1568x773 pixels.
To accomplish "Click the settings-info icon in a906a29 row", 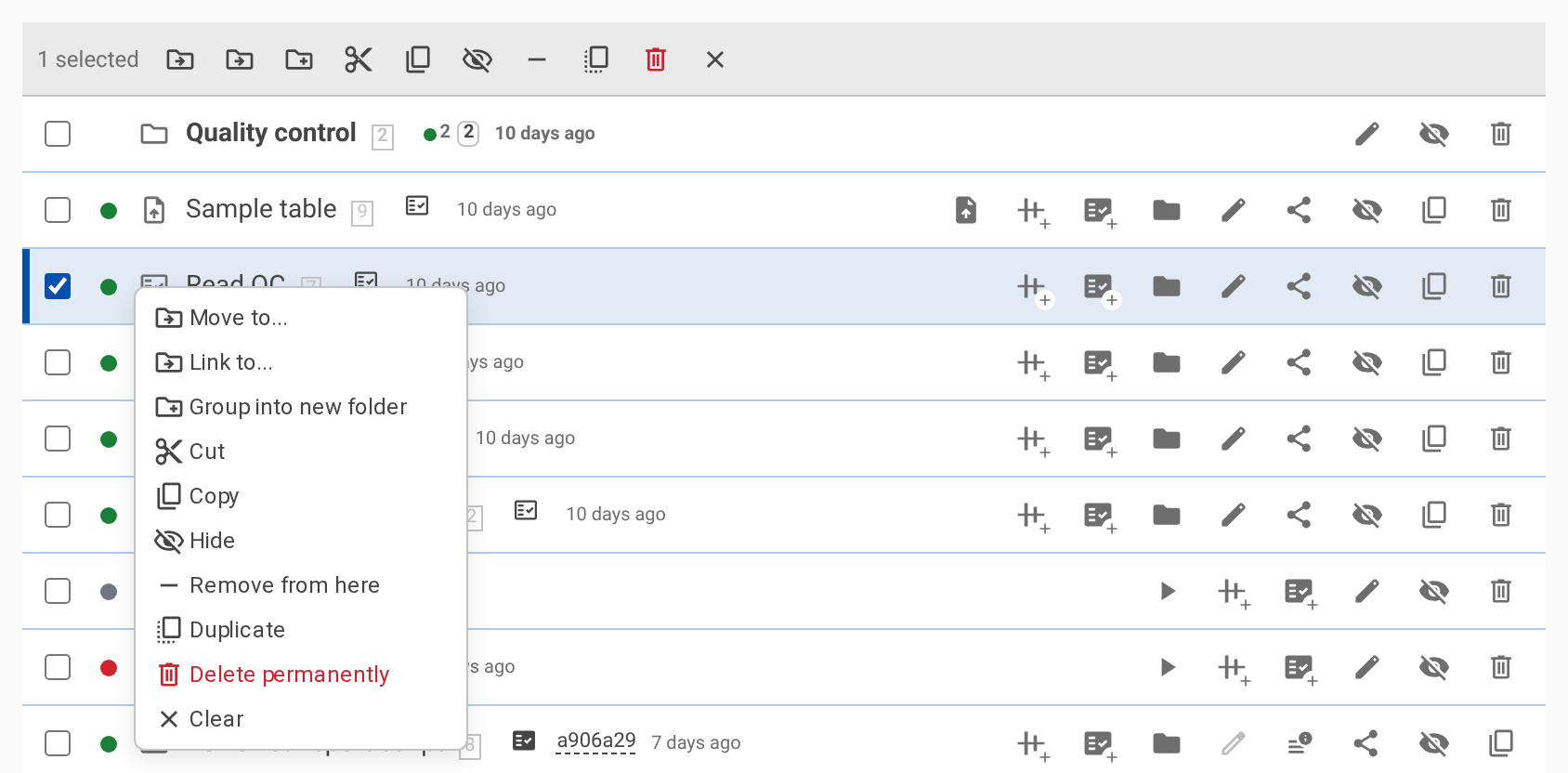I will [1300, 742].
